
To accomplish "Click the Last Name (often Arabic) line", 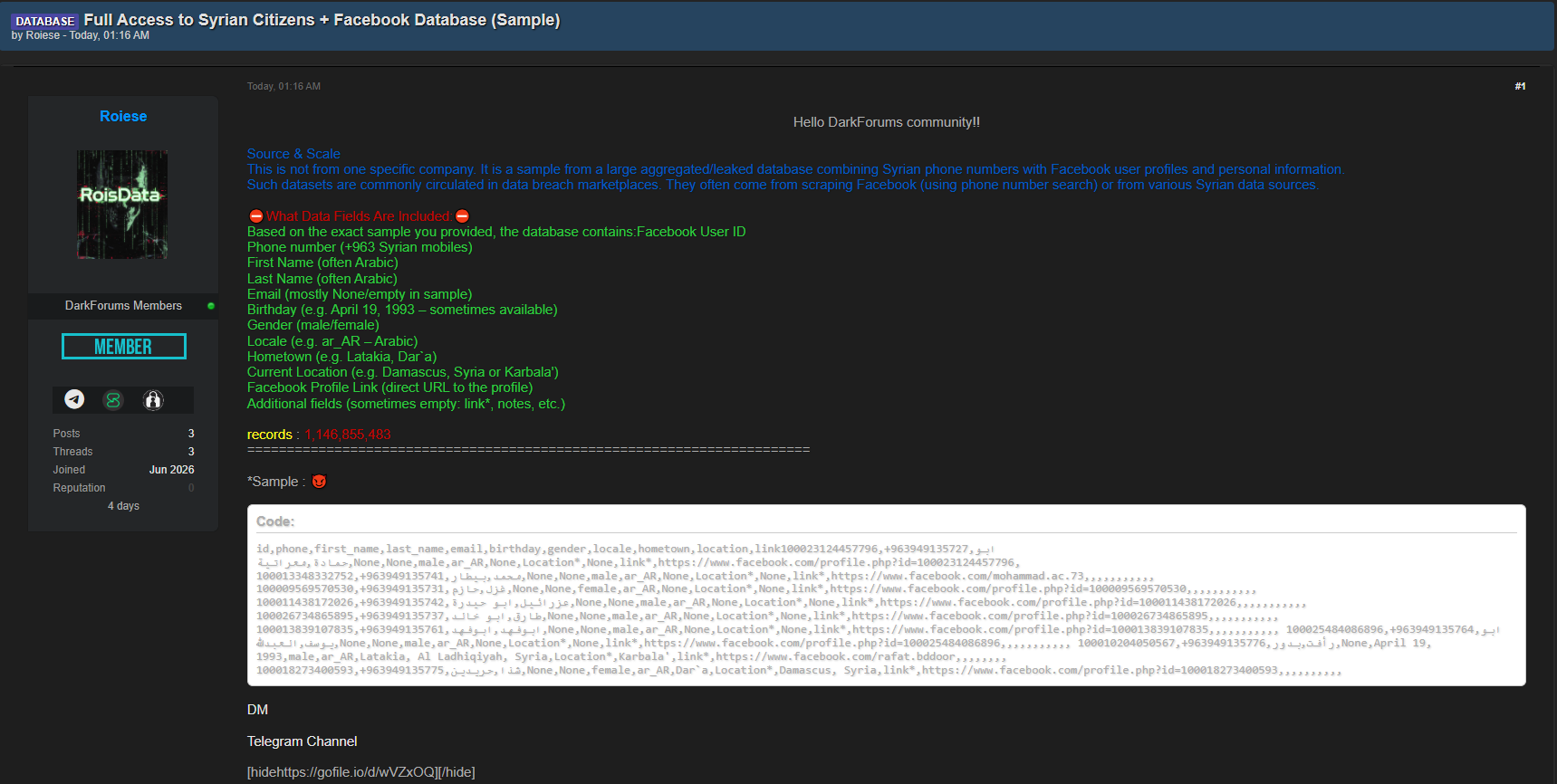I will pyautogui.click(x=322, y=279).
